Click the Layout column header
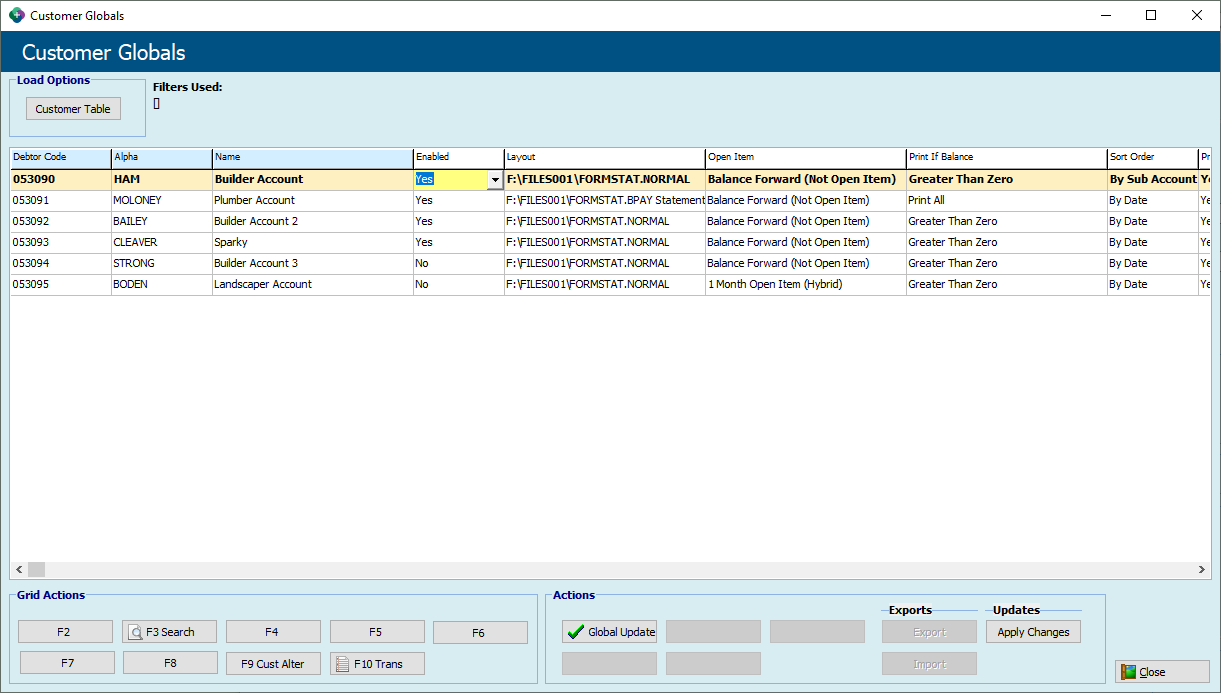 (605, 158)
